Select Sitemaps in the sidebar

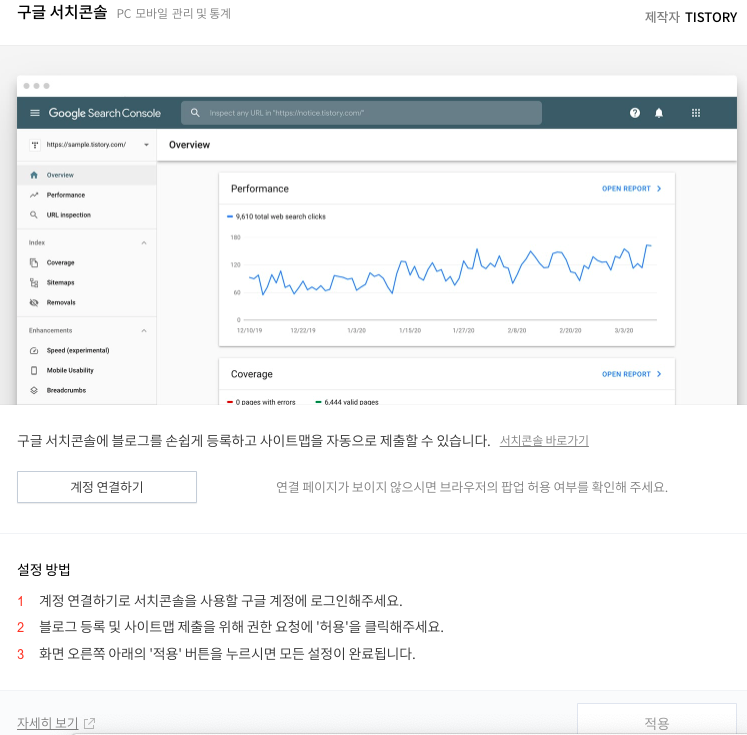(86, 283)
